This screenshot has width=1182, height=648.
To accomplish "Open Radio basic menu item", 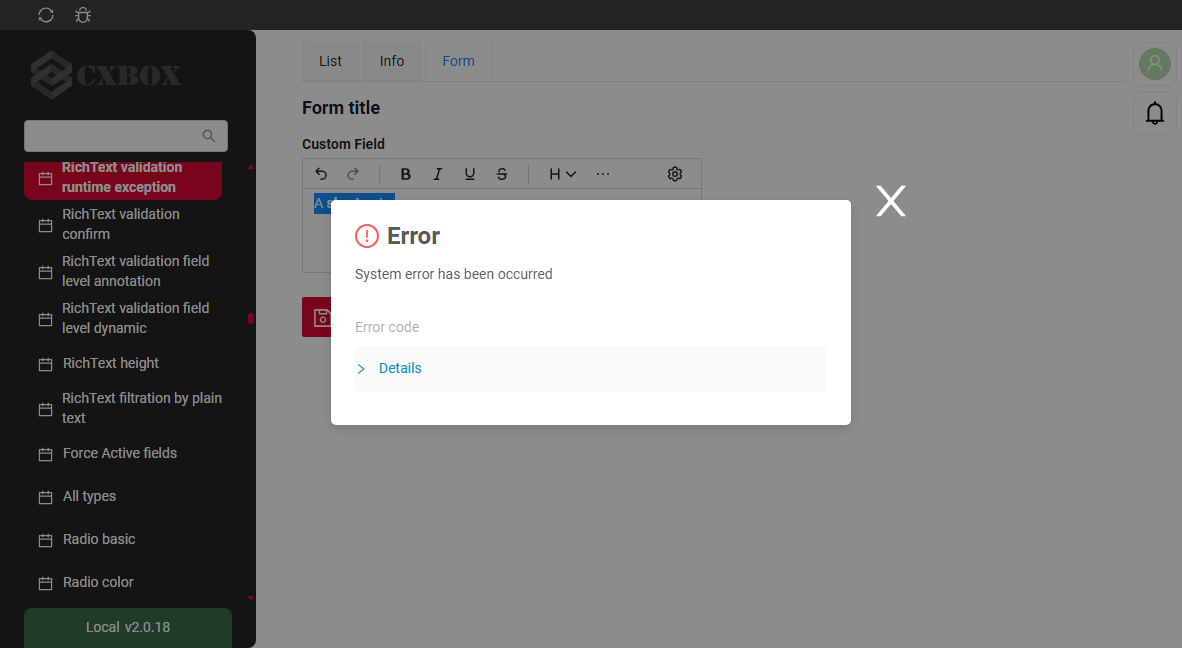I will (x=123, y=539).
